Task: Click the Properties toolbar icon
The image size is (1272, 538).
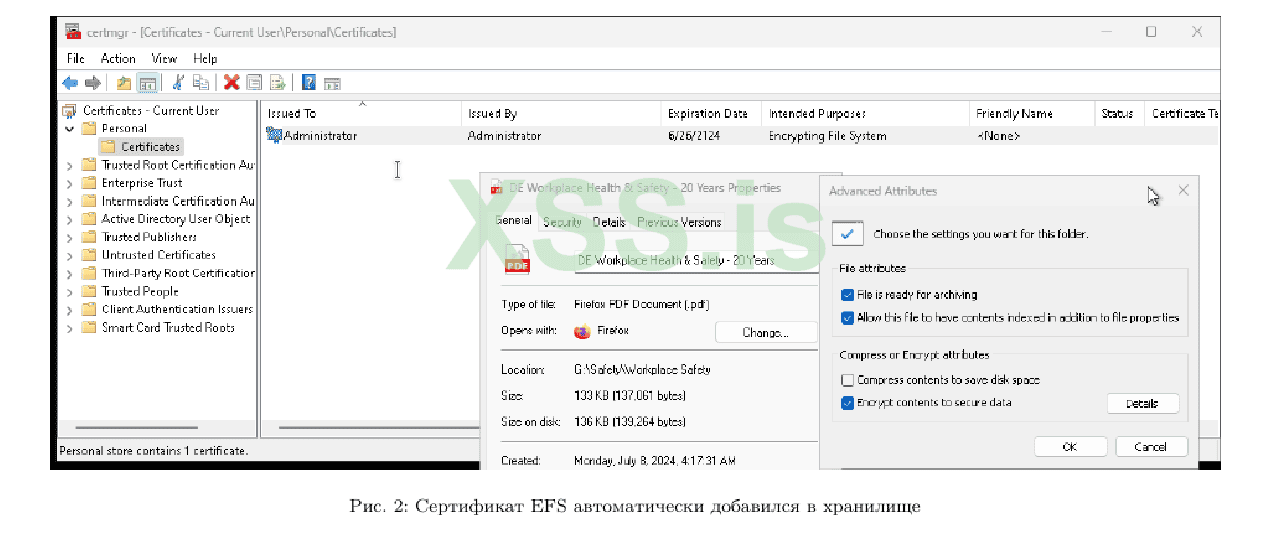Action: pos(254,83)
